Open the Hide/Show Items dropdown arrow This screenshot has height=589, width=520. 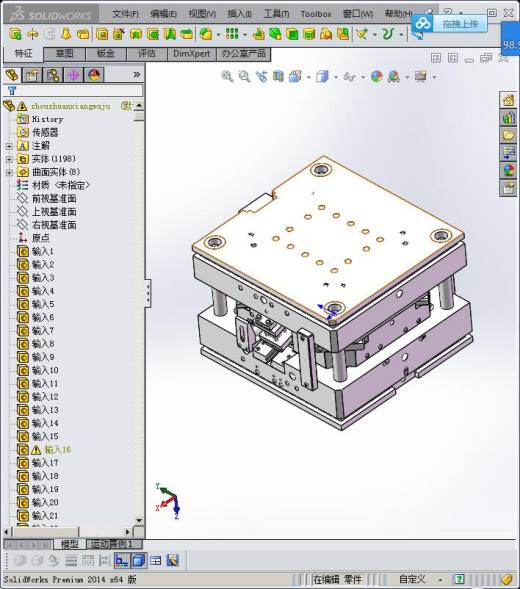click(363, 77)
